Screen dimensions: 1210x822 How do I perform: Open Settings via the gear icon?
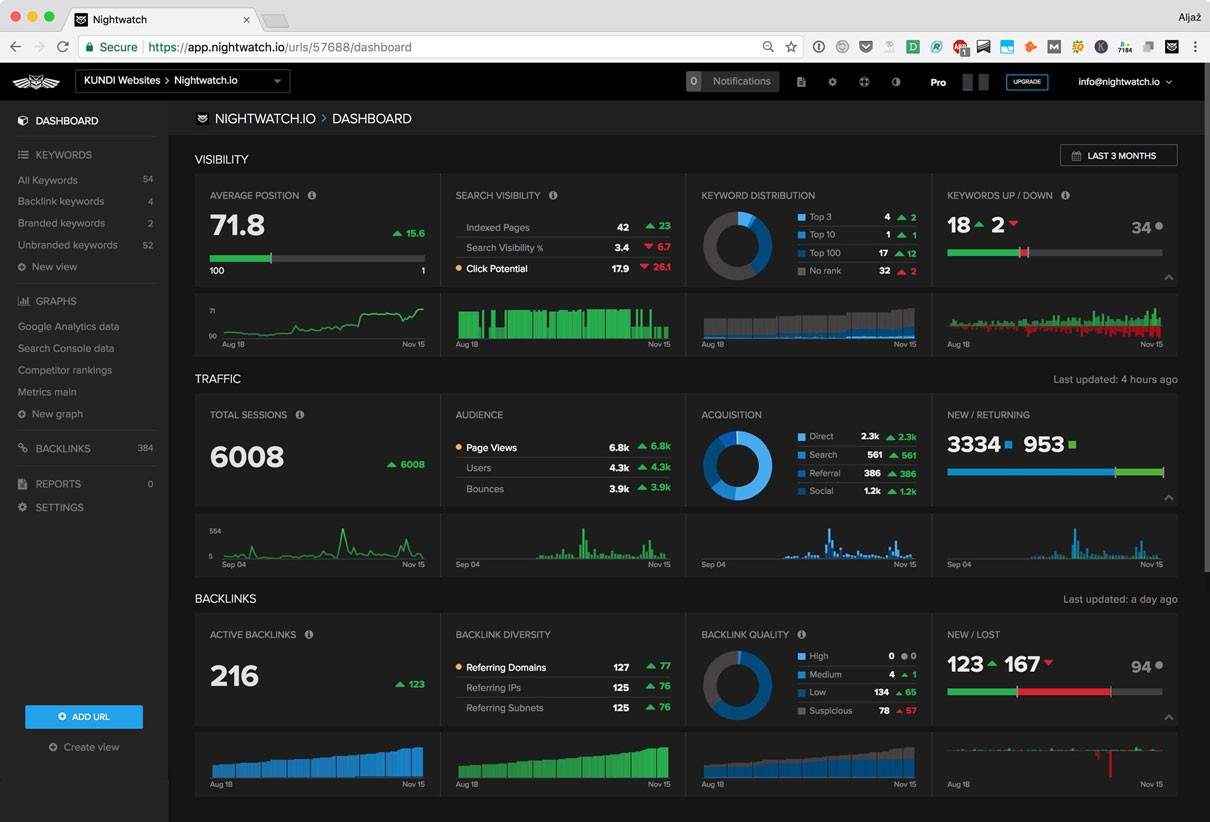(22, 507)
